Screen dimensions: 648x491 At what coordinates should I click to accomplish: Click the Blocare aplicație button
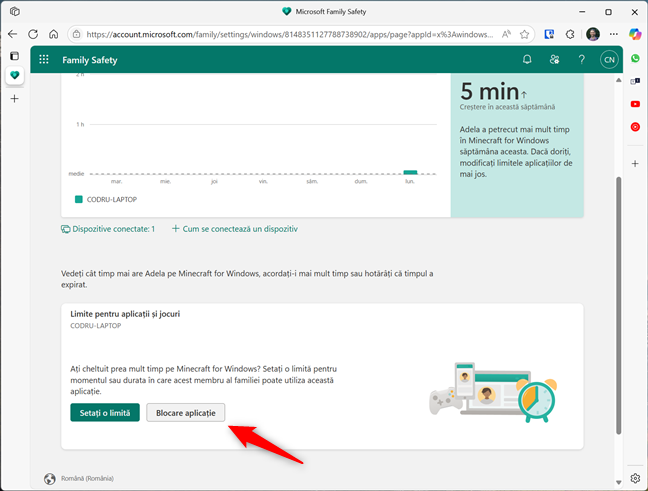pyautogui.click(x=186, y=412)
